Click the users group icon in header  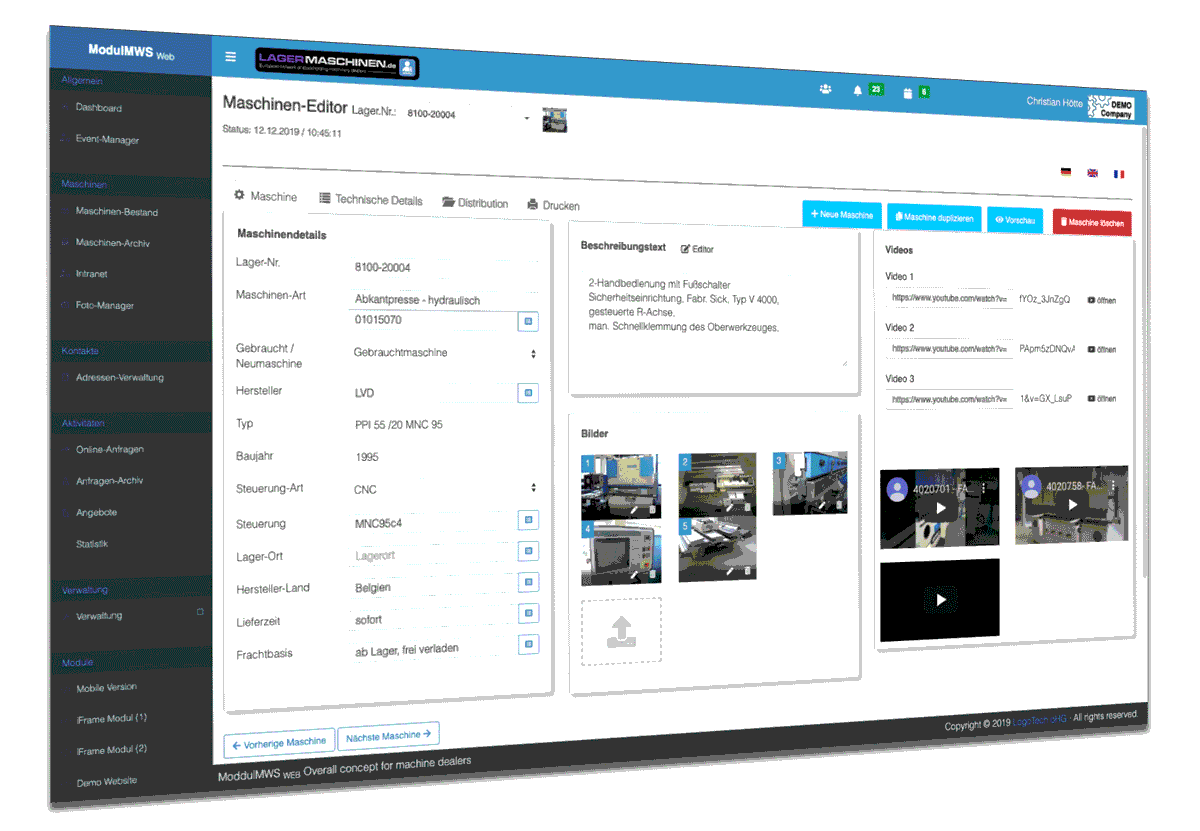click(825, 89)
